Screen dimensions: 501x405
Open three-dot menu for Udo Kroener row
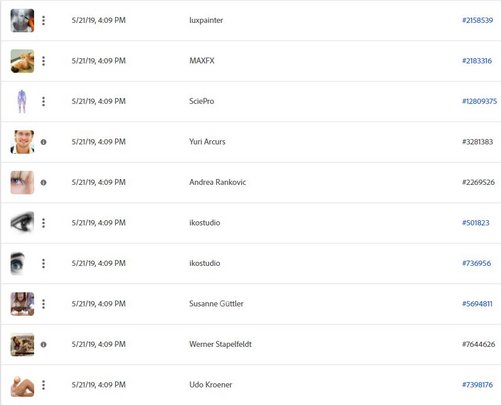click(x=43, y=385)
